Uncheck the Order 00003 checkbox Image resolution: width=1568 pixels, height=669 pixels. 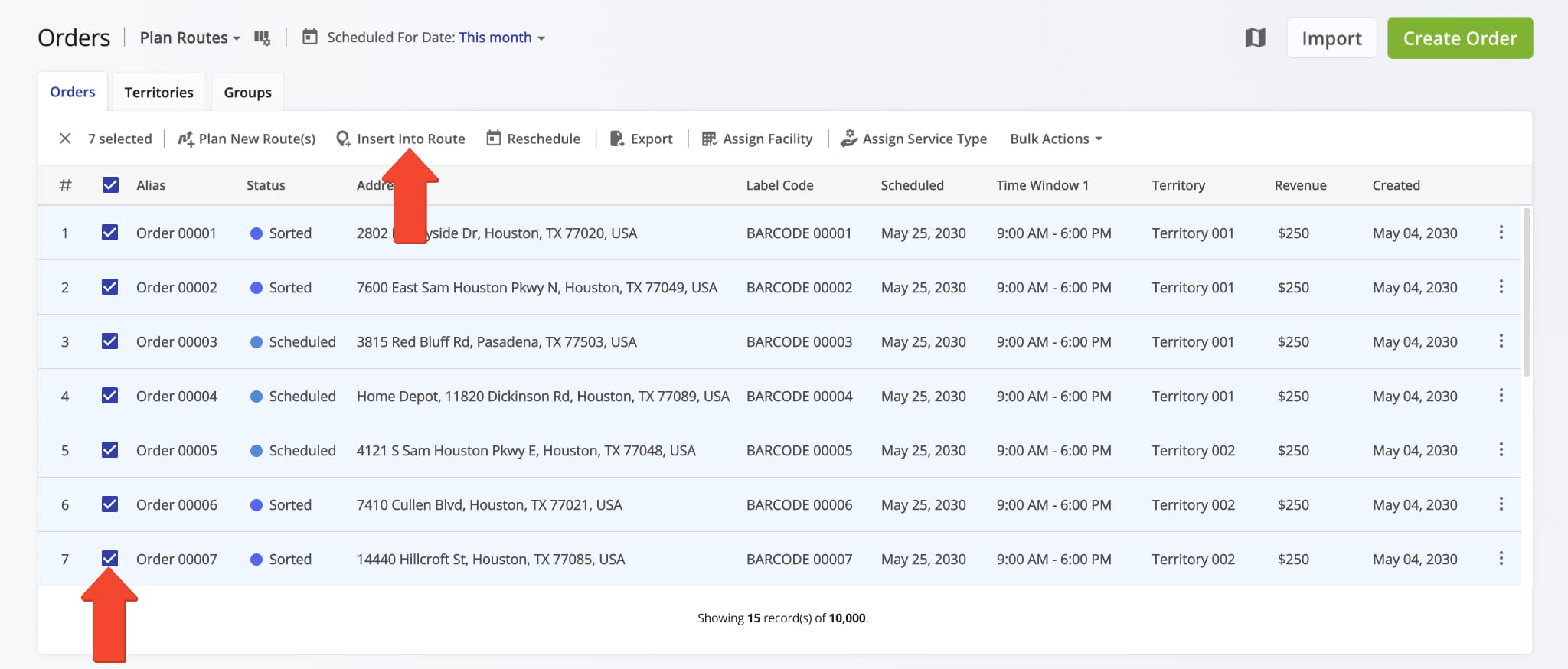pos(110,341)
